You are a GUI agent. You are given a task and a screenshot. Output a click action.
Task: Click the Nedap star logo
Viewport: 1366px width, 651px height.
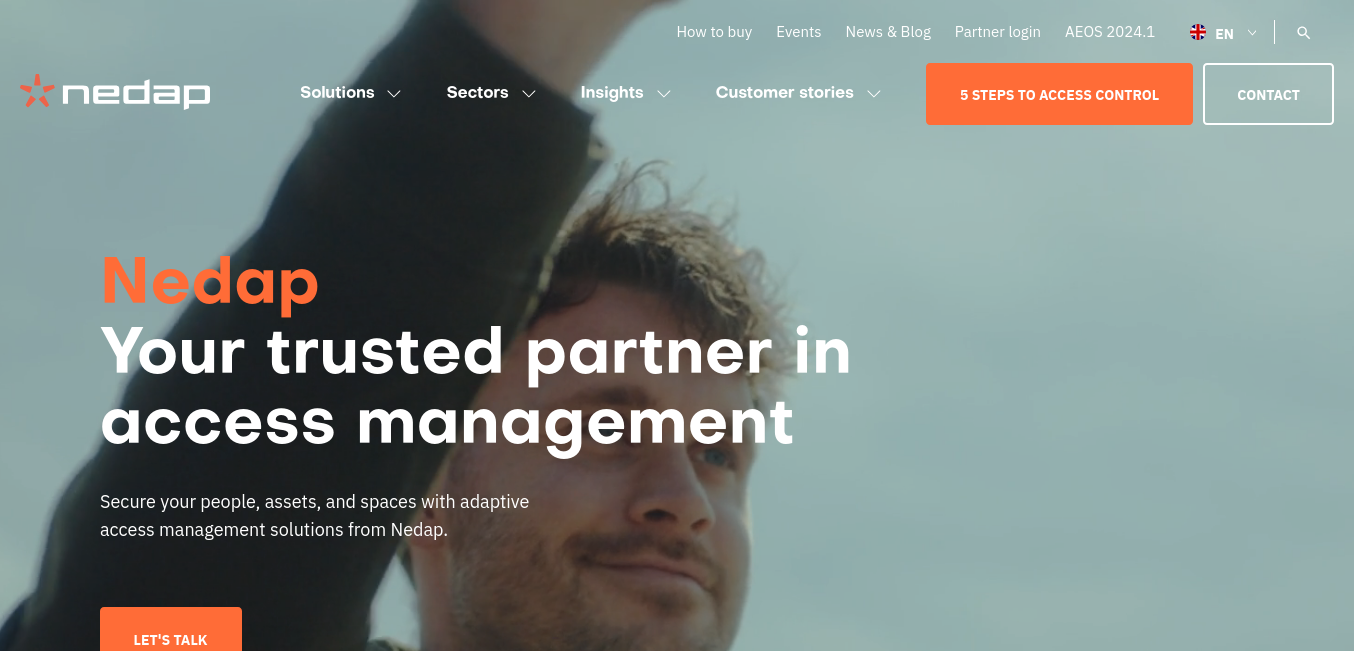click(37, 90)
